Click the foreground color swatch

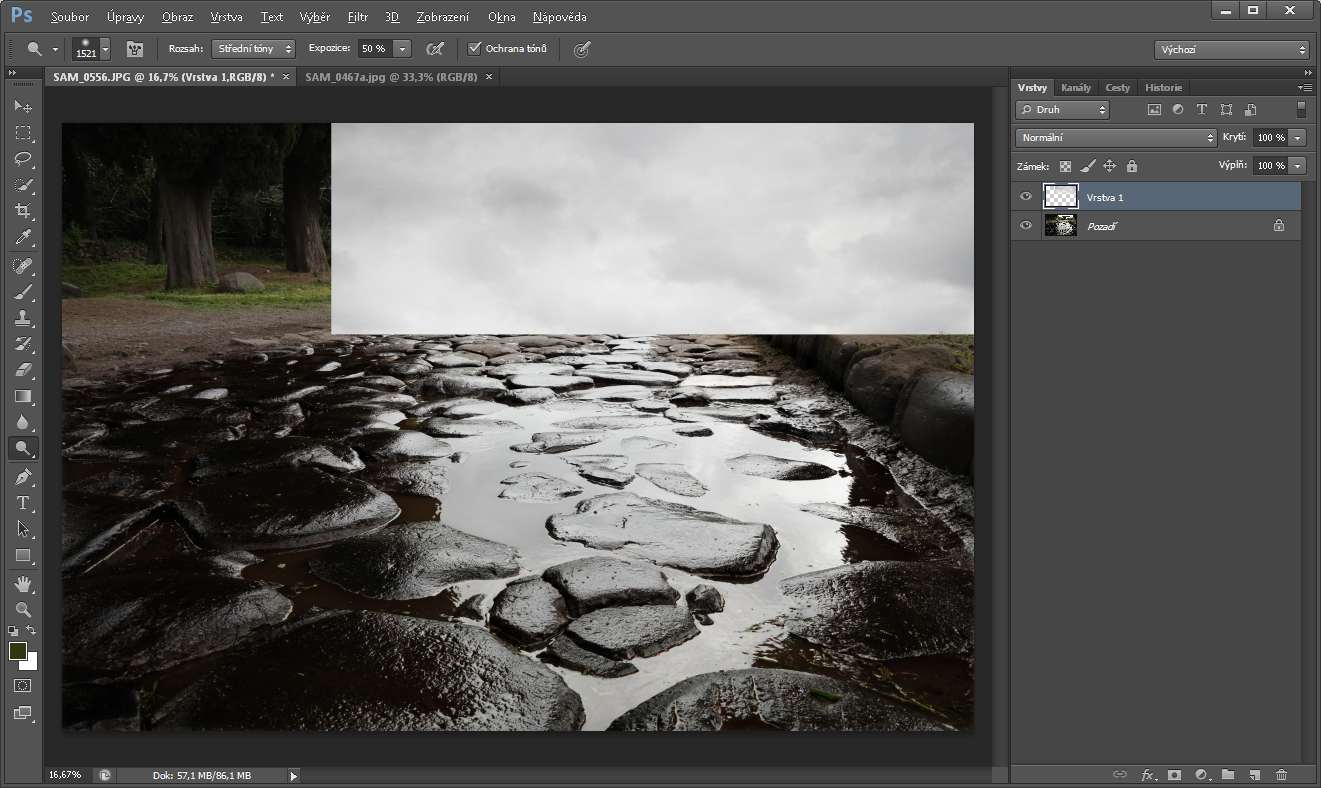18,651
